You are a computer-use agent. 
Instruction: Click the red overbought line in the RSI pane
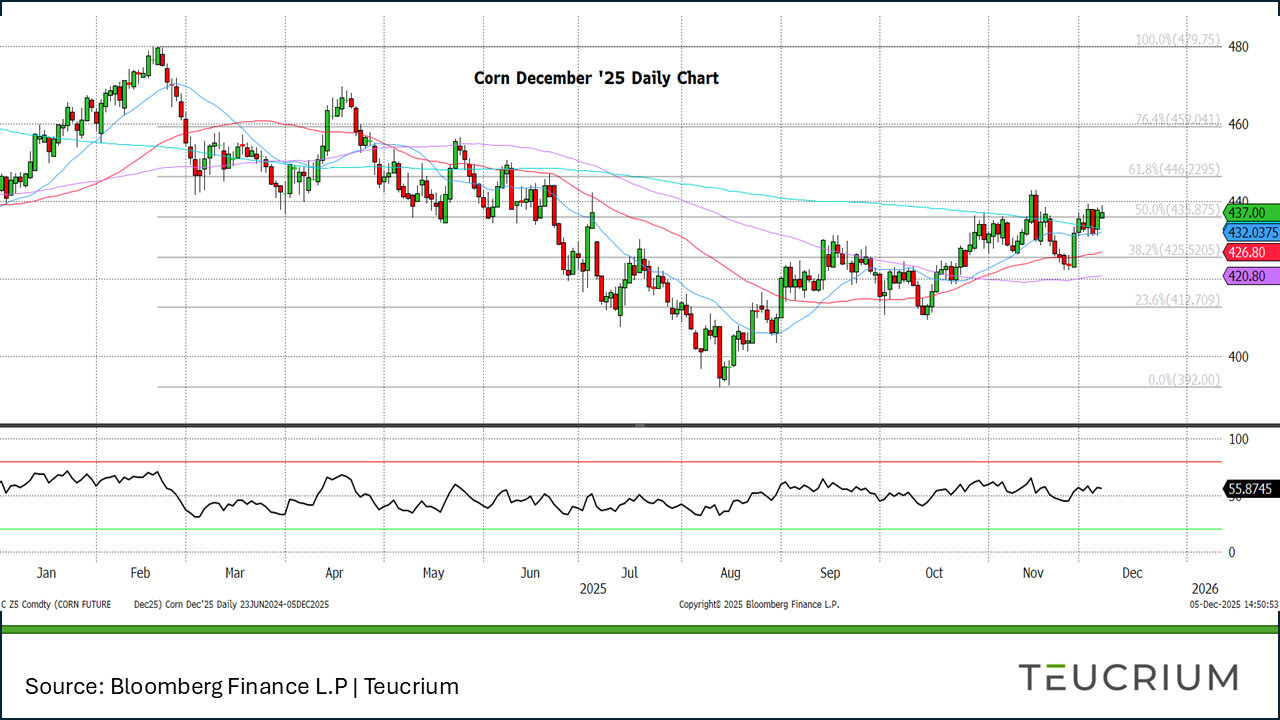pos(600,462)
